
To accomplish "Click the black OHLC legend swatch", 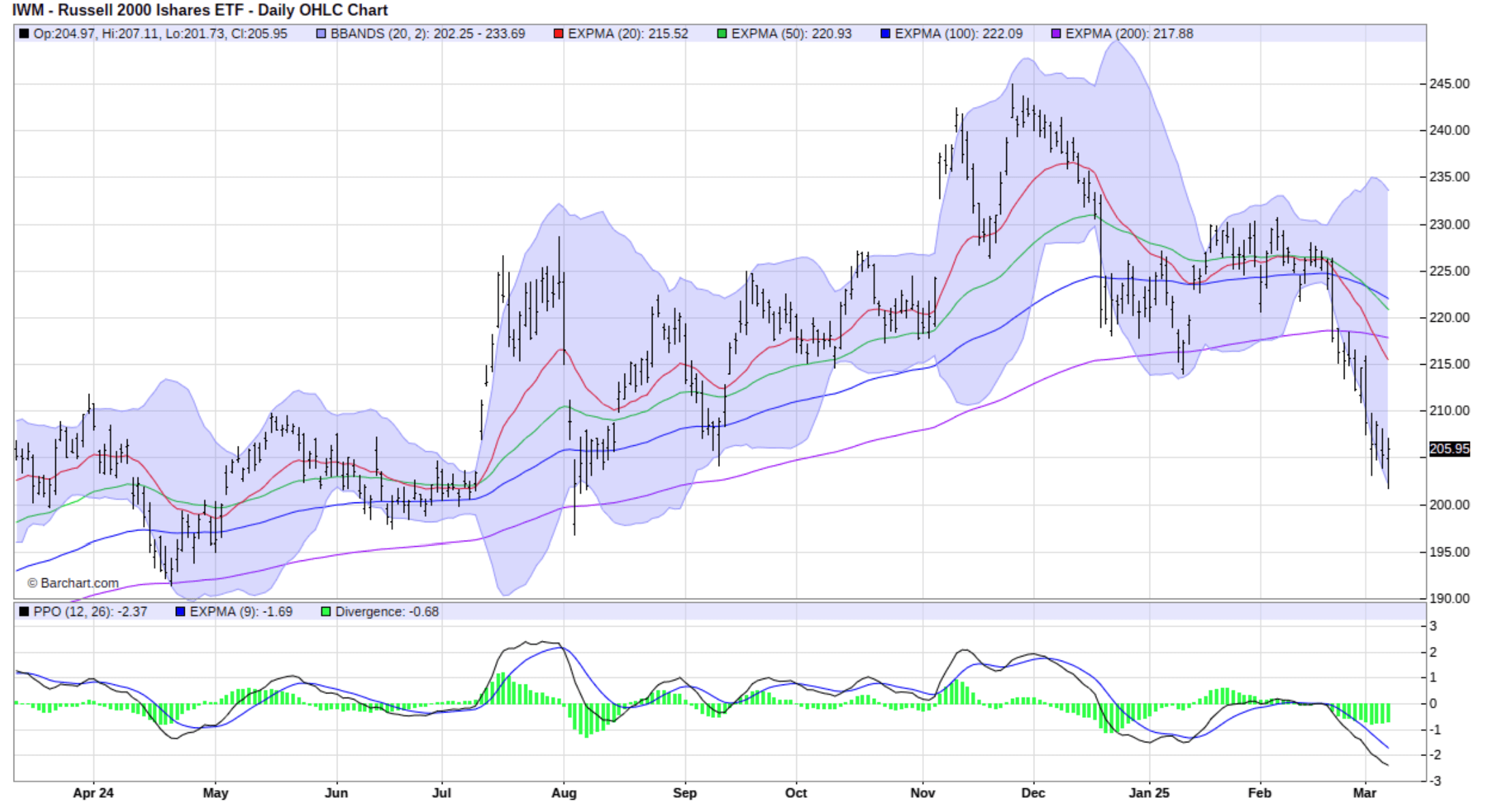I will 24,33.
